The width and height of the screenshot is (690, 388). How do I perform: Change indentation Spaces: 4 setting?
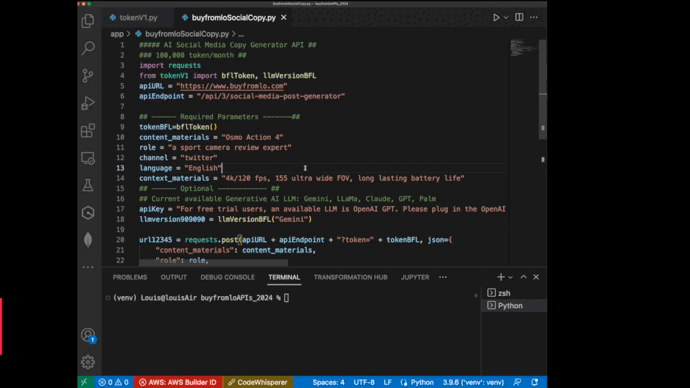329,382
